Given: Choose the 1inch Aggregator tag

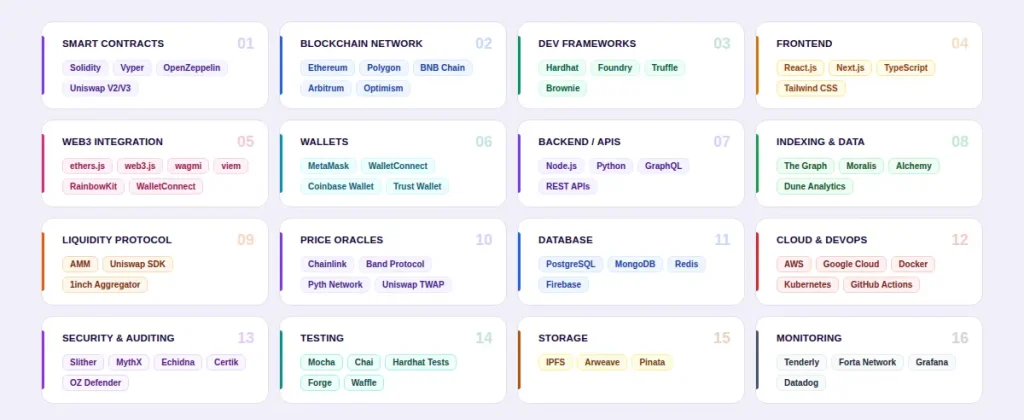Looking at the screenshot, I should pos(105,284).
